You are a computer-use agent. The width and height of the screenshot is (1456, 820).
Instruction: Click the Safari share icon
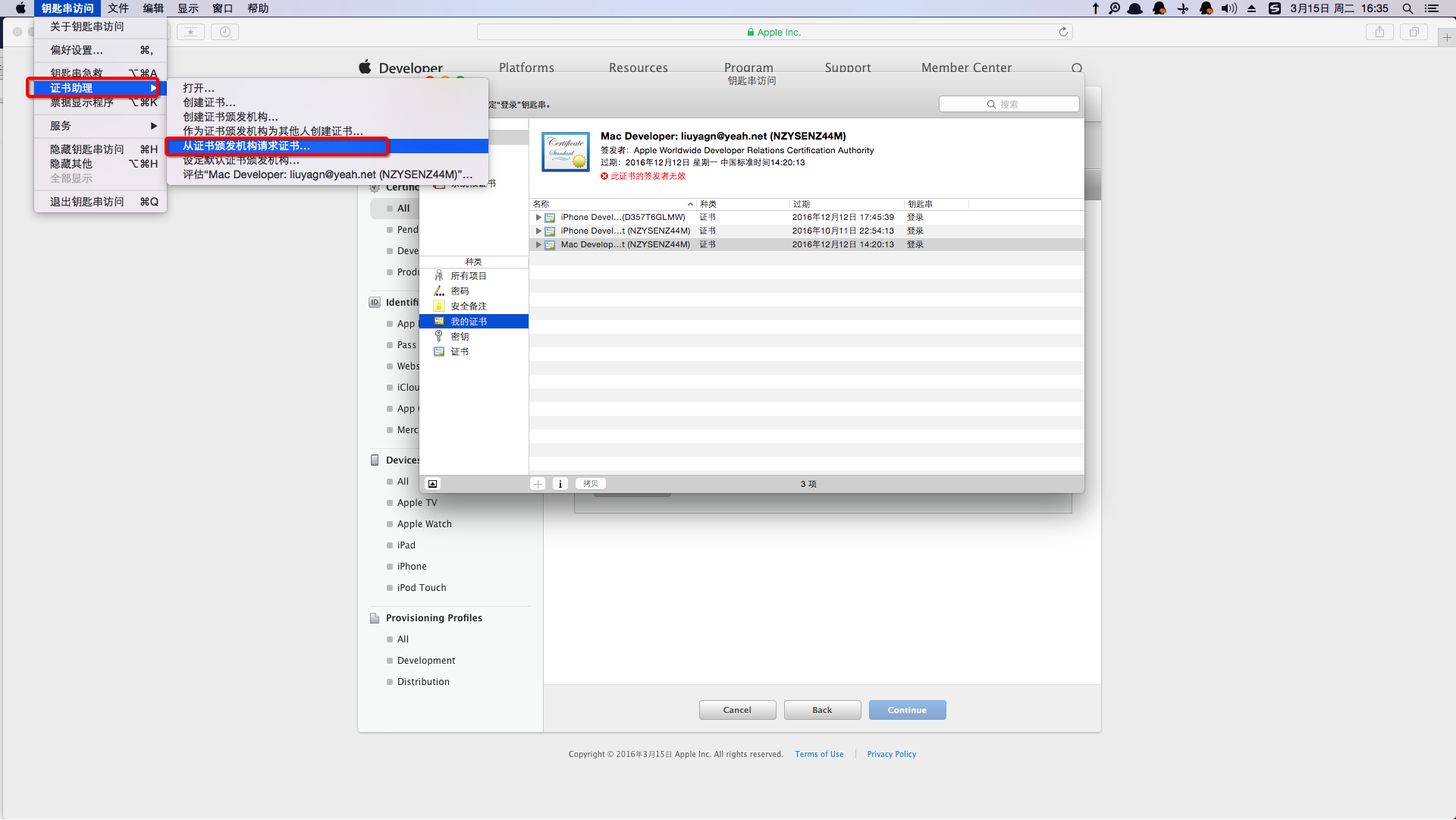[1379, 32]
